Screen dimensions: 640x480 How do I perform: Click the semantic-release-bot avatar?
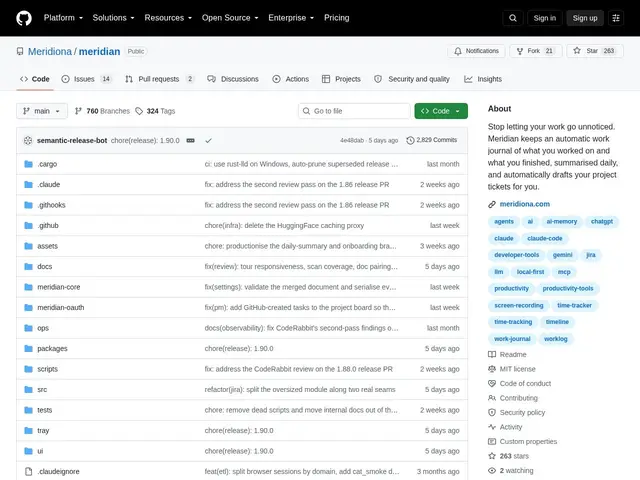pos(28,140)
